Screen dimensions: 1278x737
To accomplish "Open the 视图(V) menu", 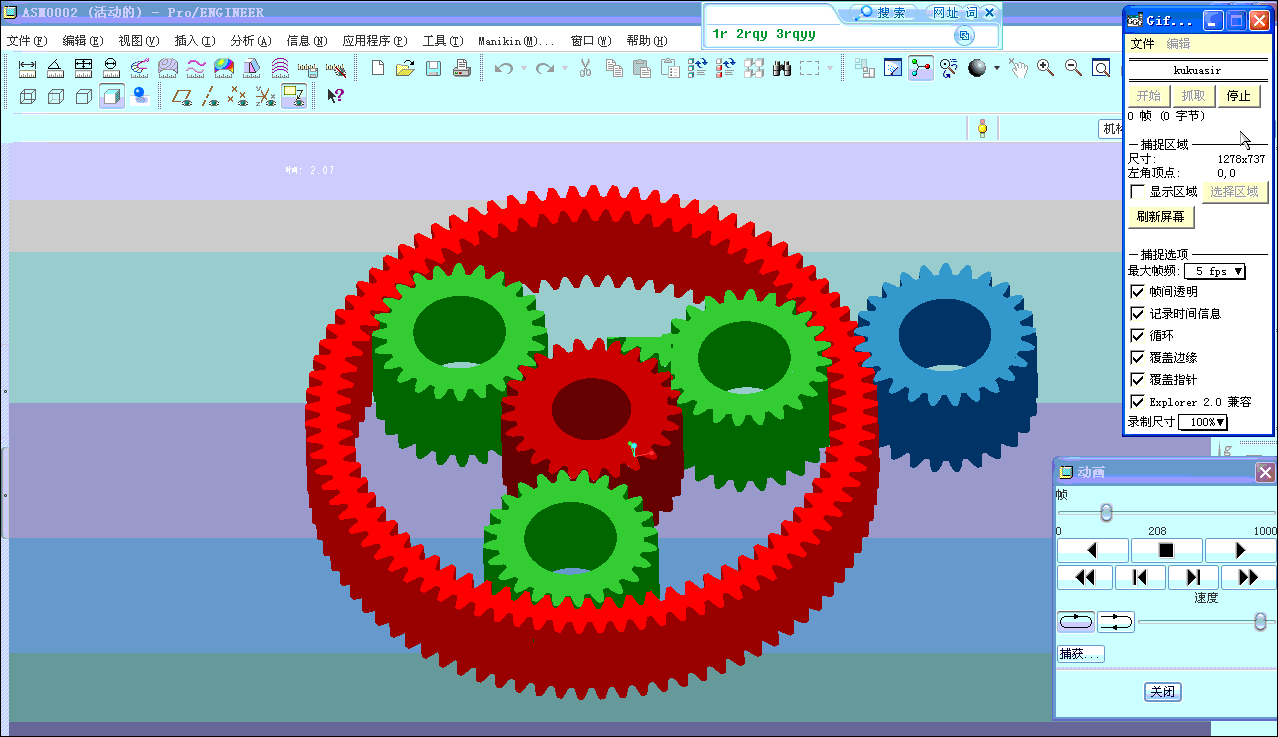I will point(138,41).
